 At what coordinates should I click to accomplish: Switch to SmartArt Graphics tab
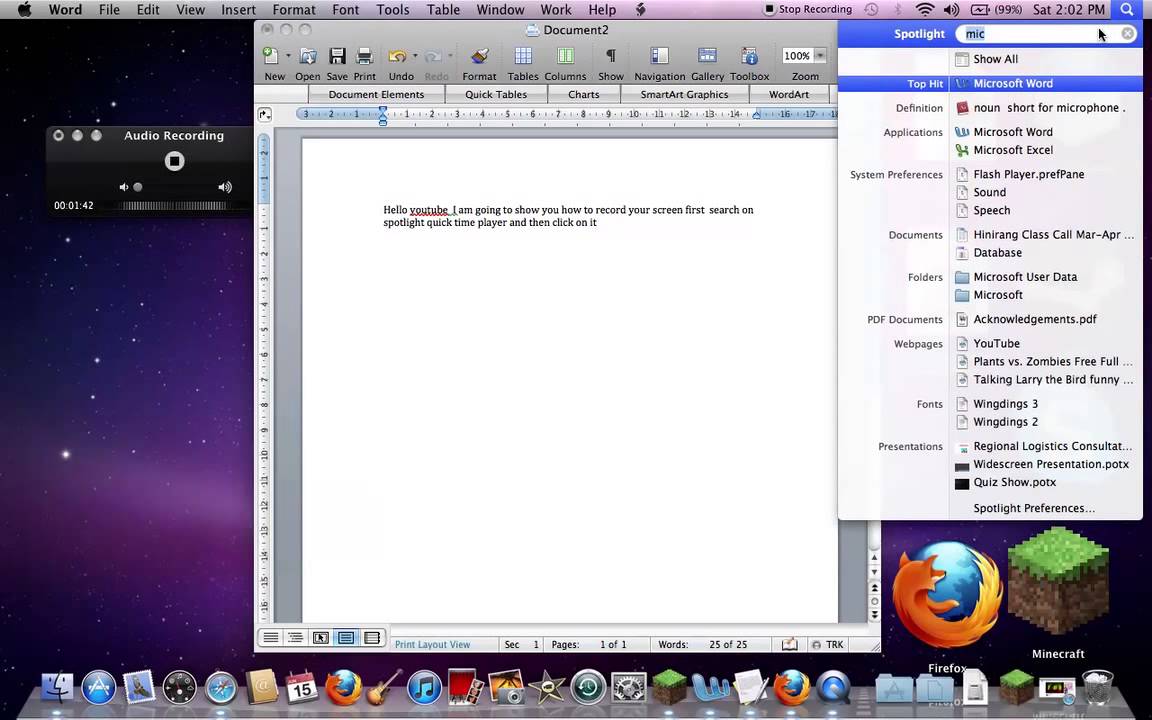click(x=684, y=94)
